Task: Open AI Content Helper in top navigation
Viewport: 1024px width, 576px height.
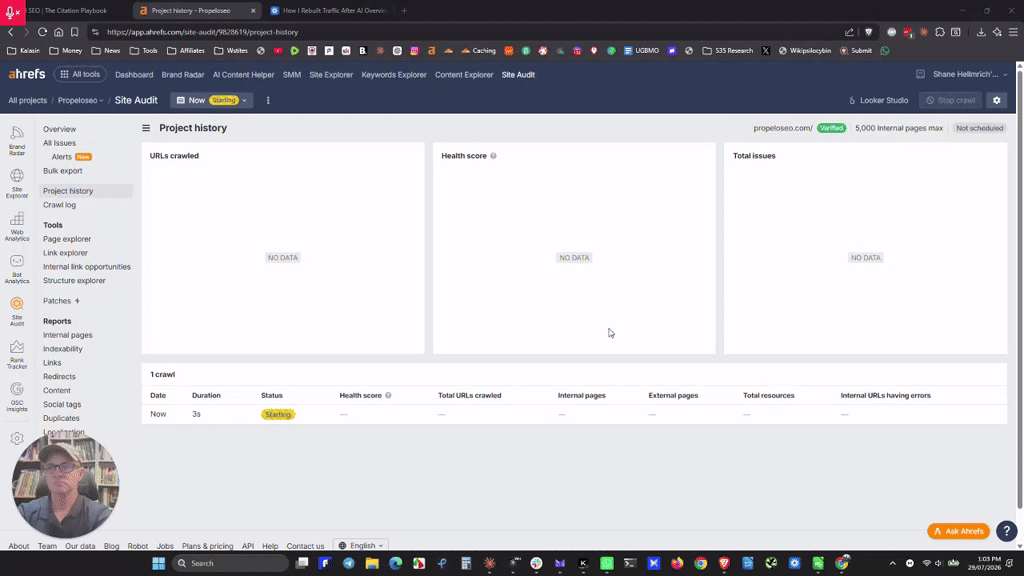Action: [x=244, y=74]
